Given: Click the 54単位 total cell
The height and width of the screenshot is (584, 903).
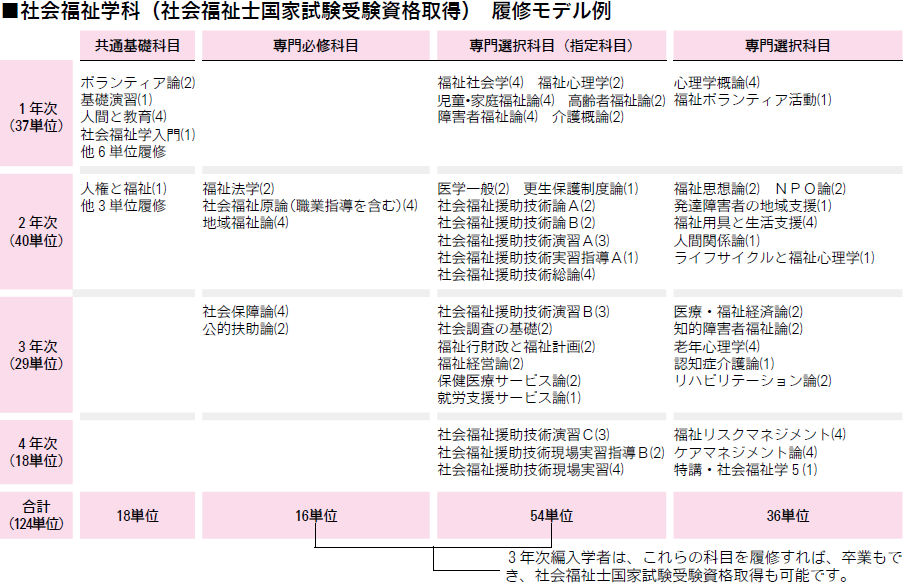Looking at the screenshot, I should [551, 515].
